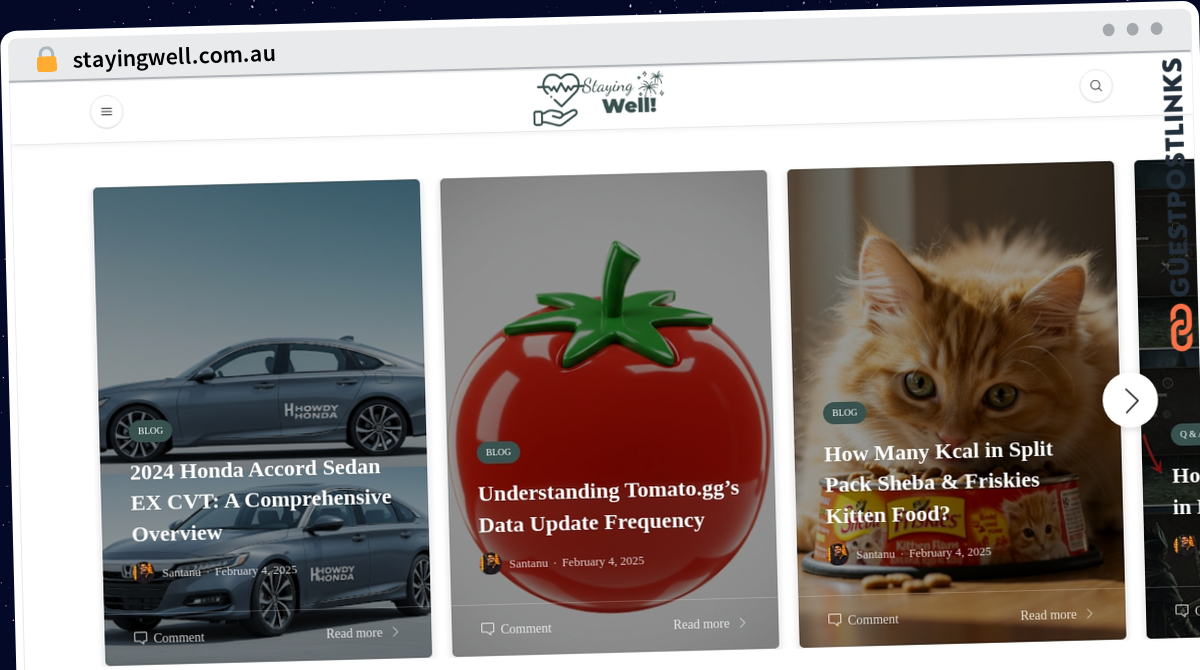Screen dimensions: 1200x670
Task: Click comment icon on Honda Accord card
Action: coord(141,637)
